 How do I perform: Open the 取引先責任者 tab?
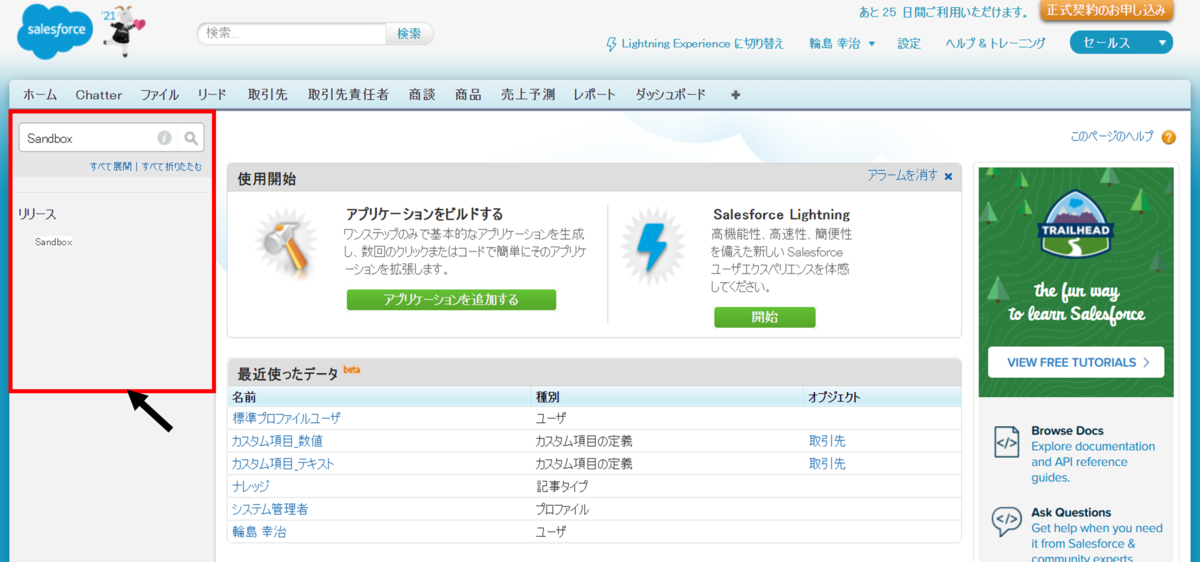click(x=348, y=95)
